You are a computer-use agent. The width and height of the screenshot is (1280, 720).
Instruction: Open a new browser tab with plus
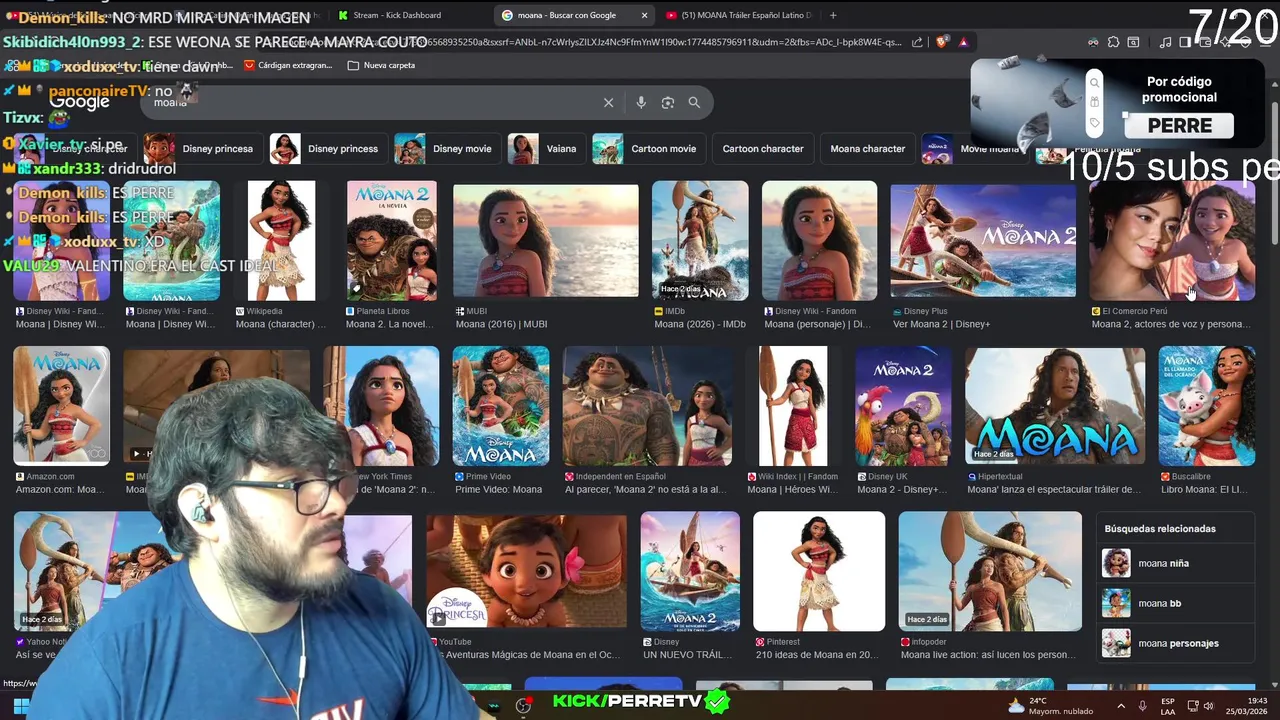tap(833, 15)
